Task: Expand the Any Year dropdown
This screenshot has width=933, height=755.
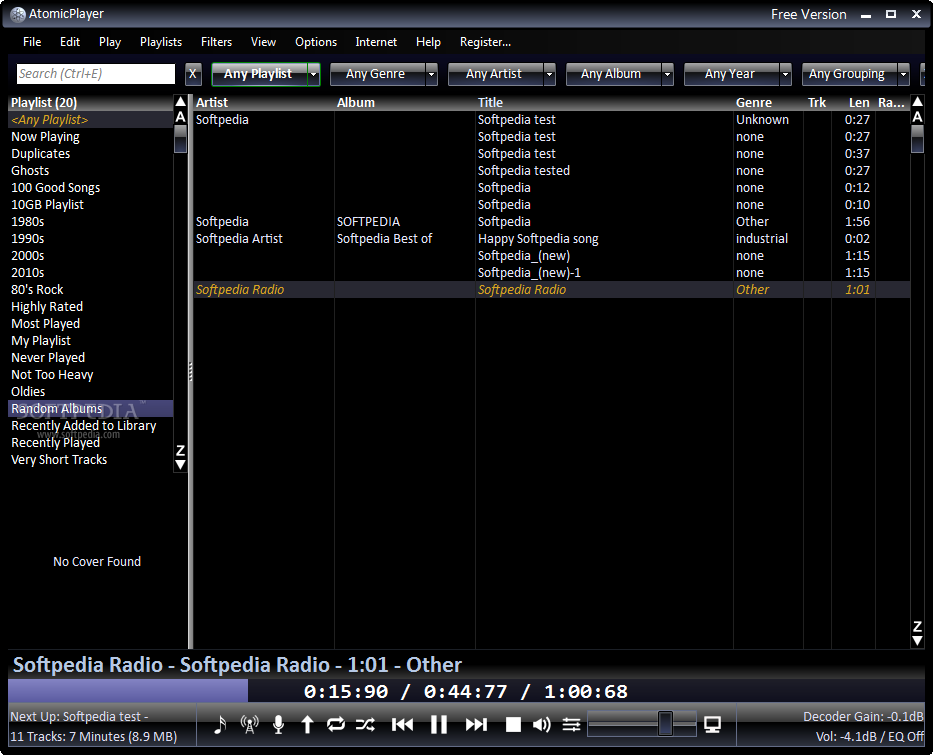Action: point(785,74)
